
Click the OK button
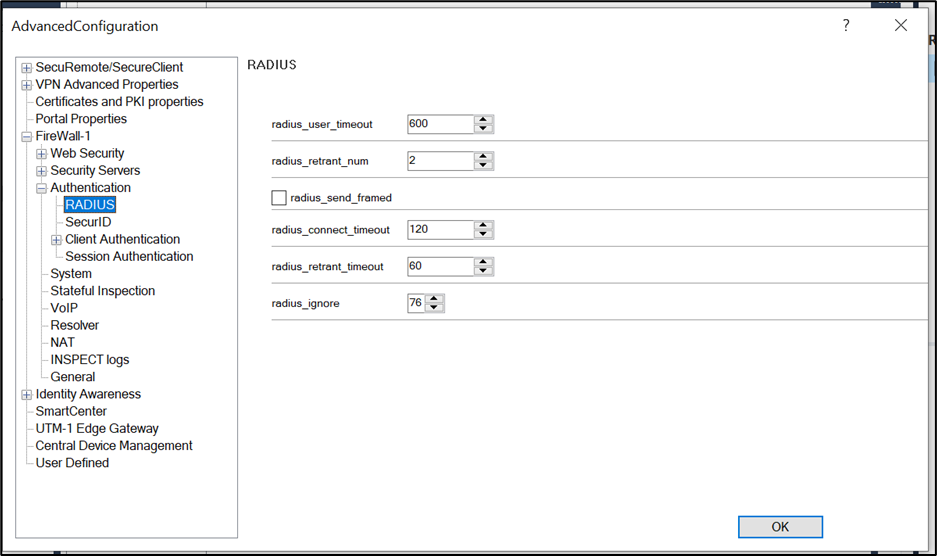780,527
